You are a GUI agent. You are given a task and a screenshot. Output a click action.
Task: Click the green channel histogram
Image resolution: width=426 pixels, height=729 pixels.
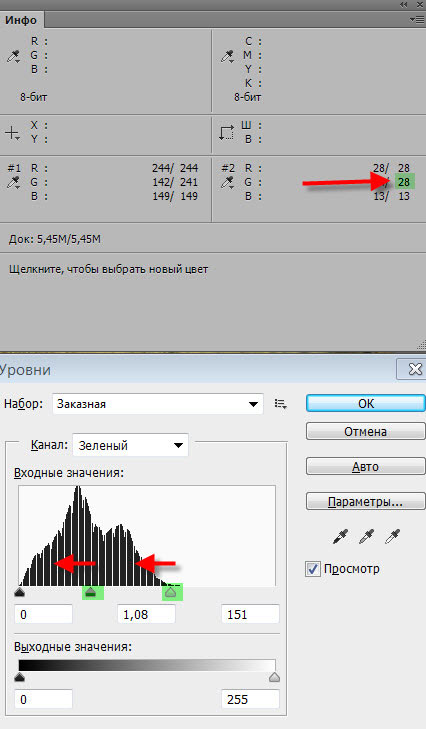click(147, 536)
